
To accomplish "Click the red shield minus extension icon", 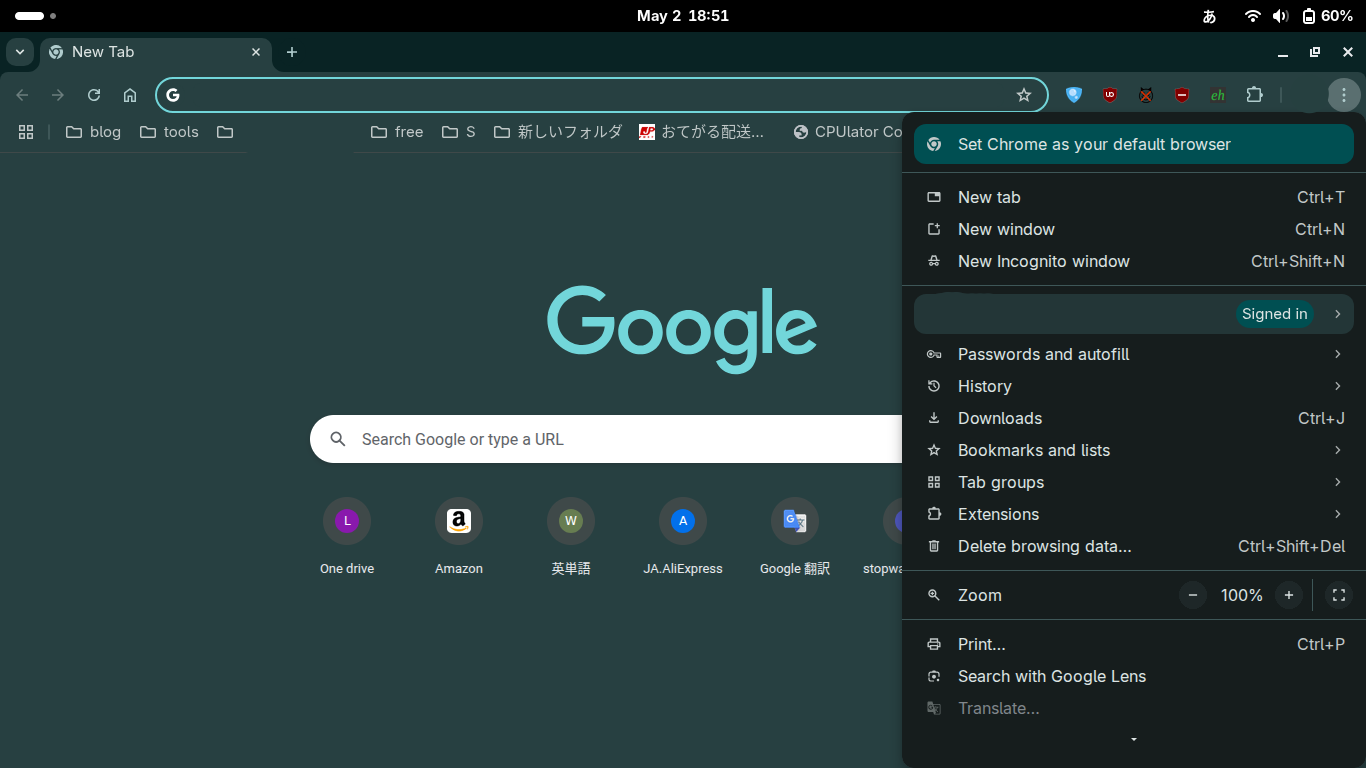I will (x=1182, y=95).
